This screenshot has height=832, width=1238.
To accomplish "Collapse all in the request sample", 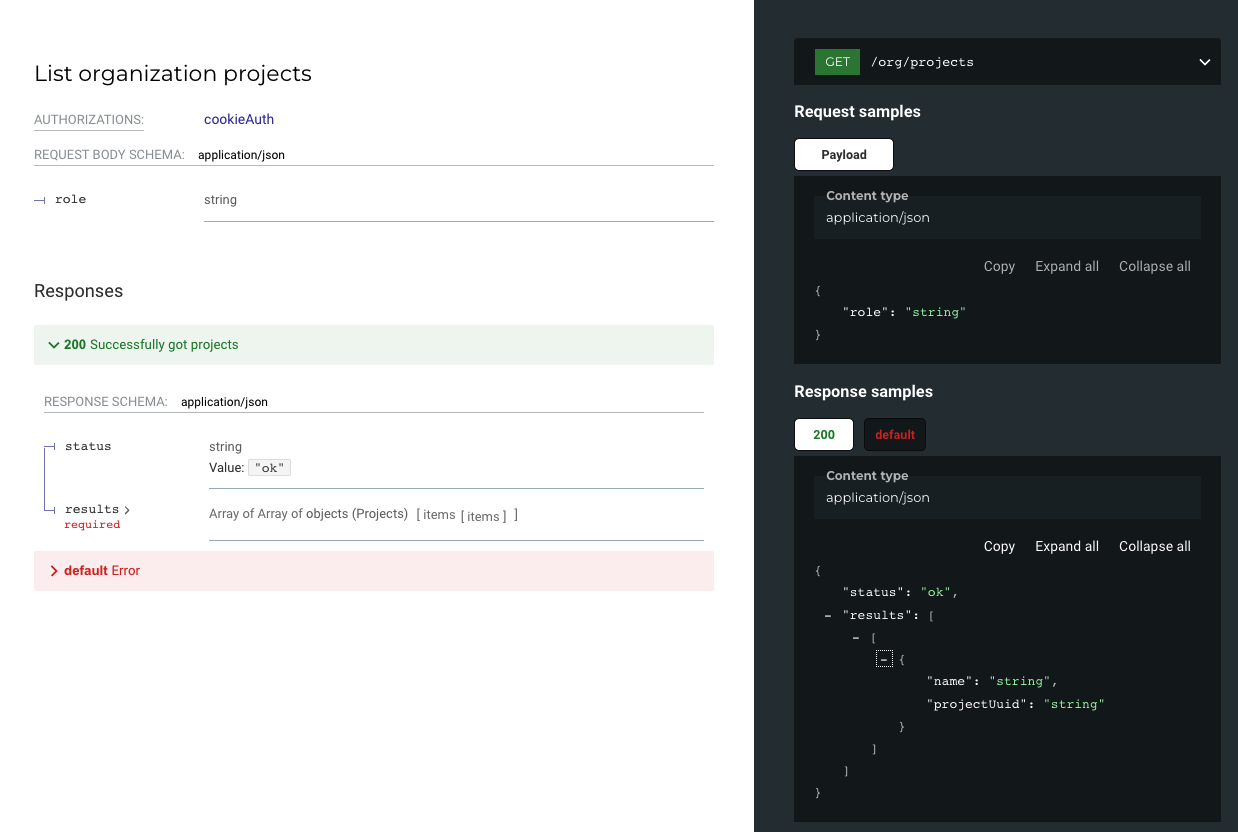I will point(1155,266).
